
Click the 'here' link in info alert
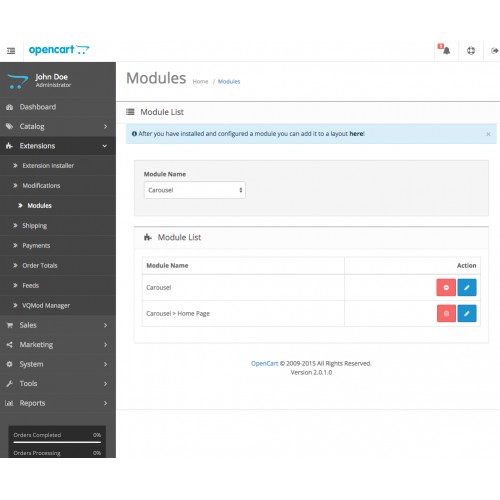(356, 134)
